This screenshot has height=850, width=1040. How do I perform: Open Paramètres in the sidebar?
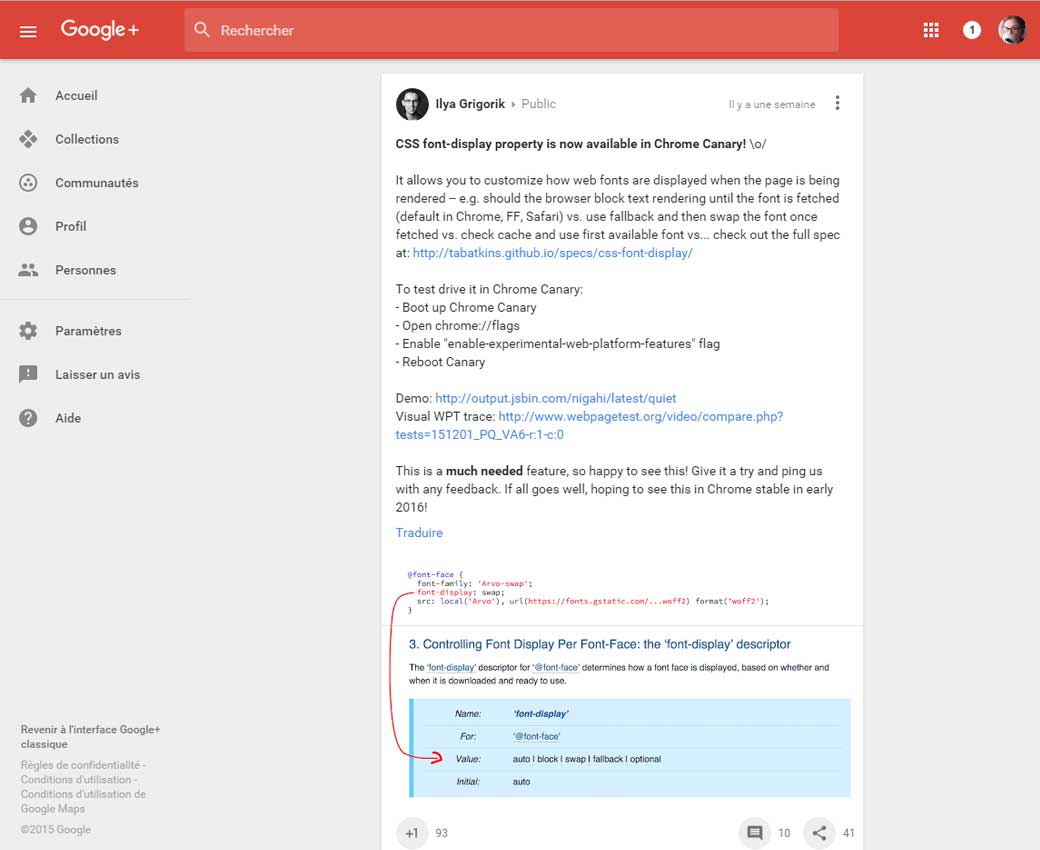point(88,331)
